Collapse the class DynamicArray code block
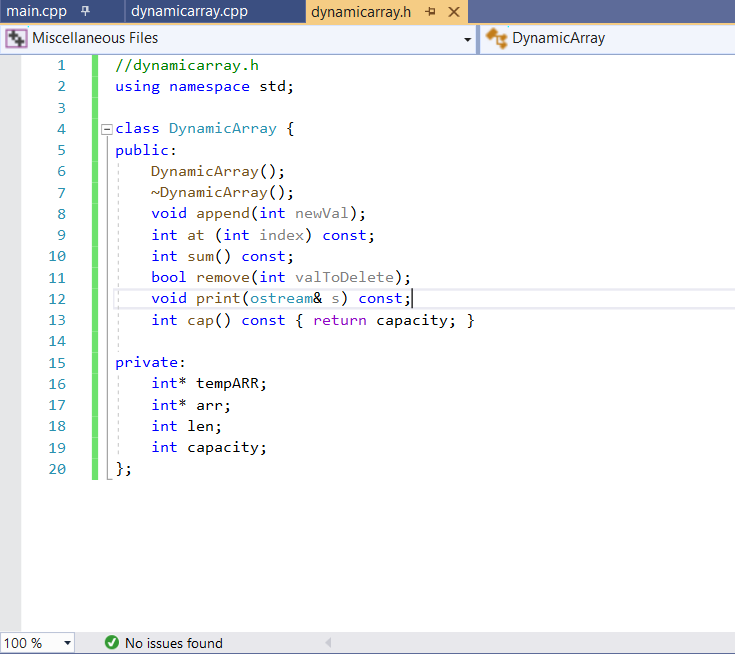The width and height of the screenshot is (735, 654). coord(107,129)
